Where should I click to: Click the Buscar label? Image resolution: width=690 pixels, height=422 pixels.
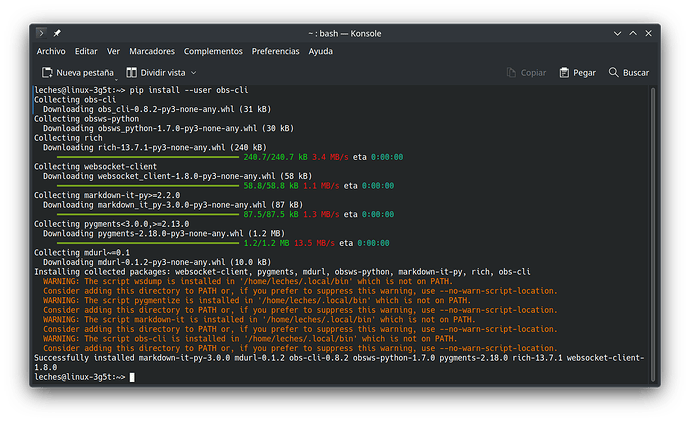(x=636, y=73)
